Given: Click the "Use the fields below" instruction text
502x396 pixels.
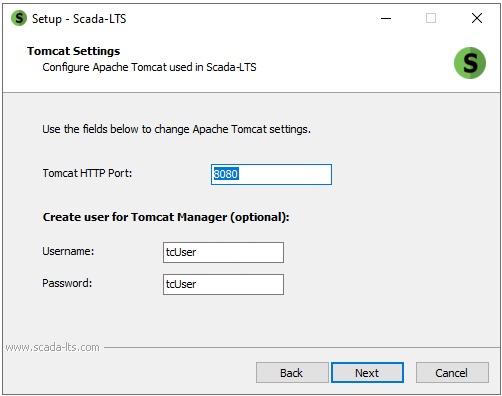Looking at the screenshot, I should 176,129.
